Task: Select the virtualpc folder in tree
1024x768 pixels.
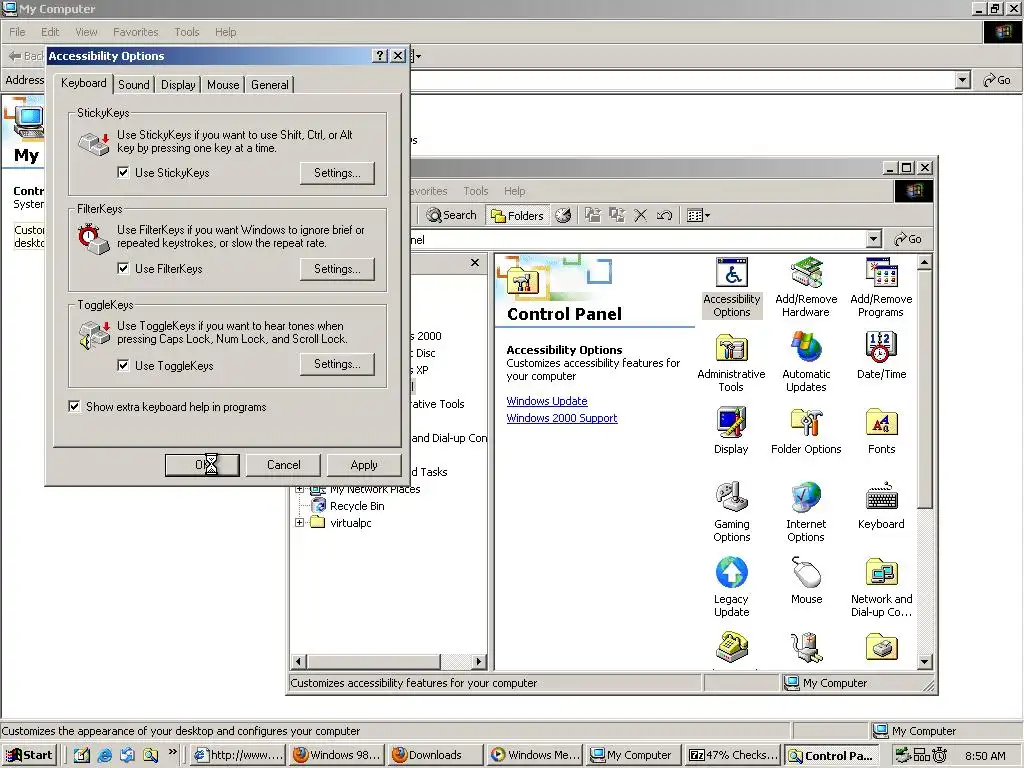Action: point(350,522)
